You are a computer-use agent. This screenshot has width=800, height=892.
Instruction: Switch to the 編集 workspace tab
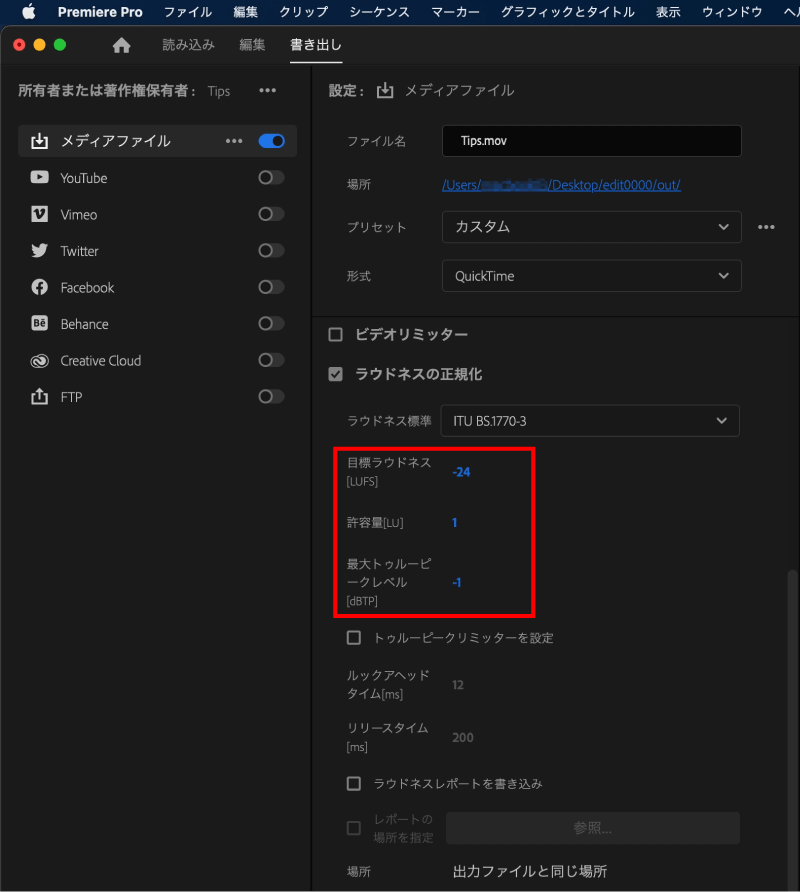[252, 45]
